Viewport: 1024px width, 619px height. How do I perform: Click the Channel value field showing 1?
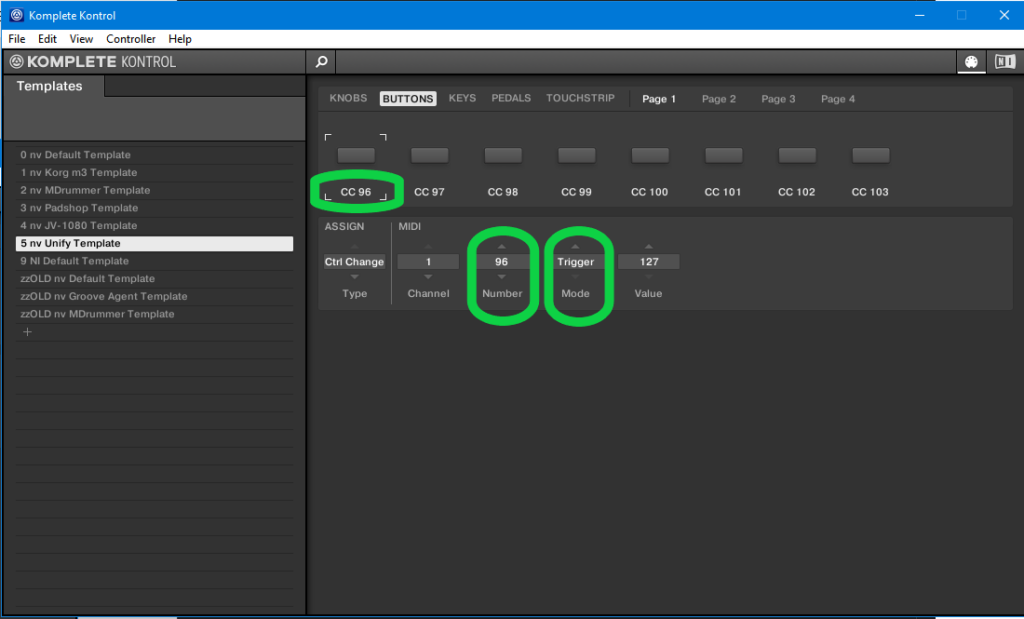tap(428, 262)
